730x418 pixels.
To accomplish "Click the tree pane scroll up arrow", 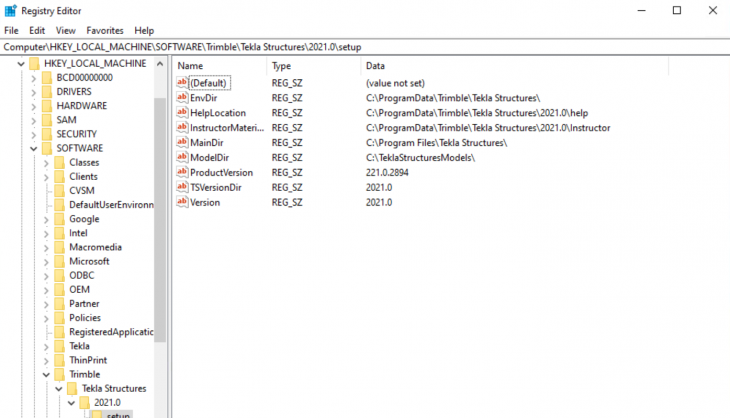I will click(160, 64).
